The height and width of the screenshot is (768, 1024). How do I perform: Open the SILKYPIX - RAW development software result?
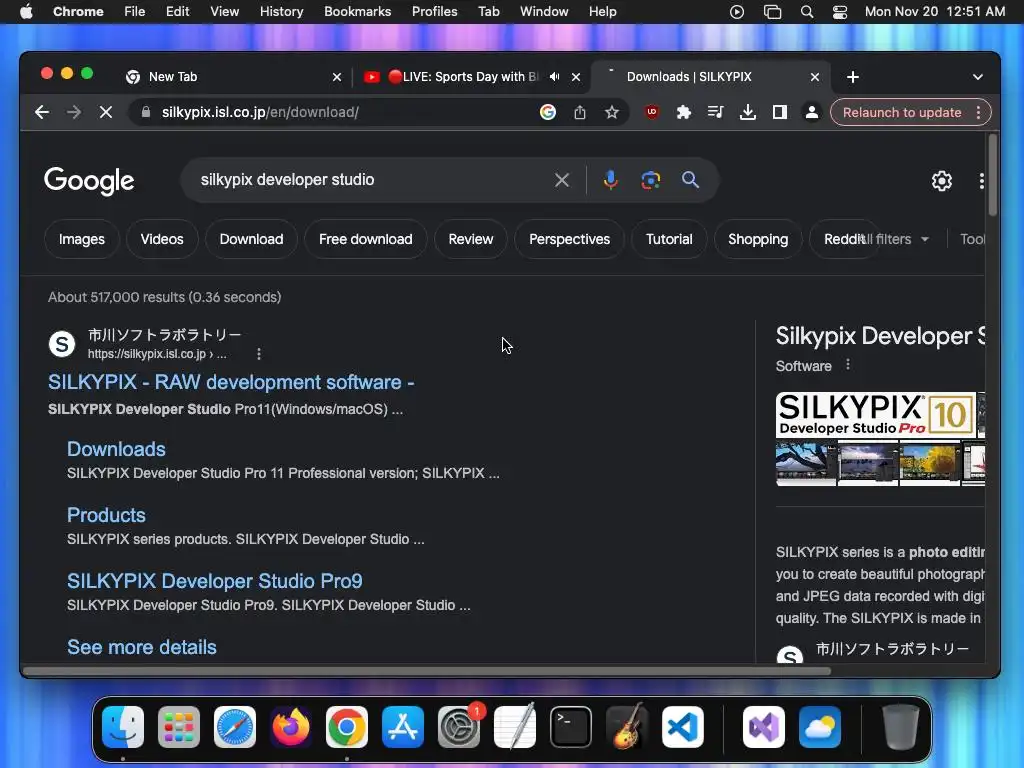coord(231,382)
